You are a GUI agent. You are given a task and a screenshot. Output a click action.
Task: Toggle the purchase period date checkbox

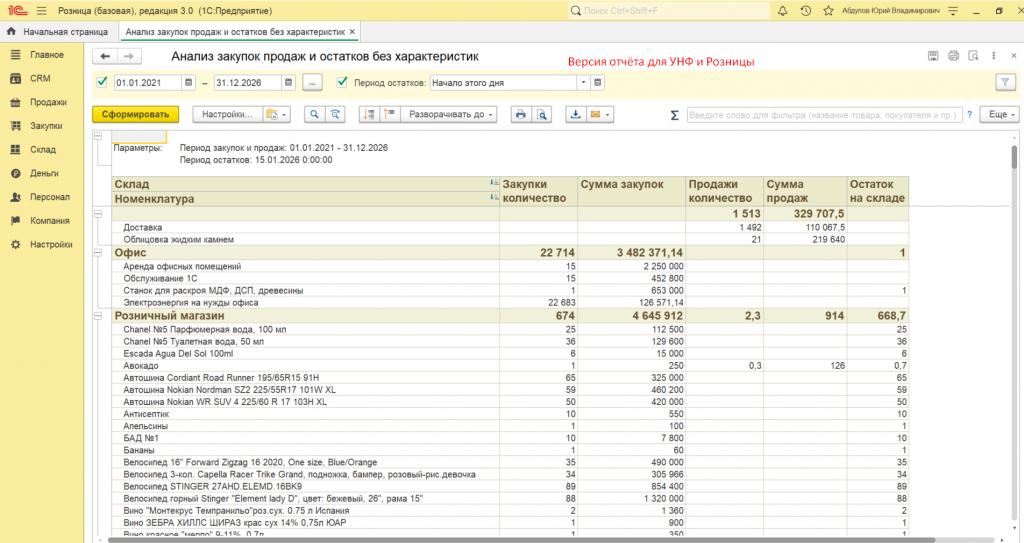[101, 82]
